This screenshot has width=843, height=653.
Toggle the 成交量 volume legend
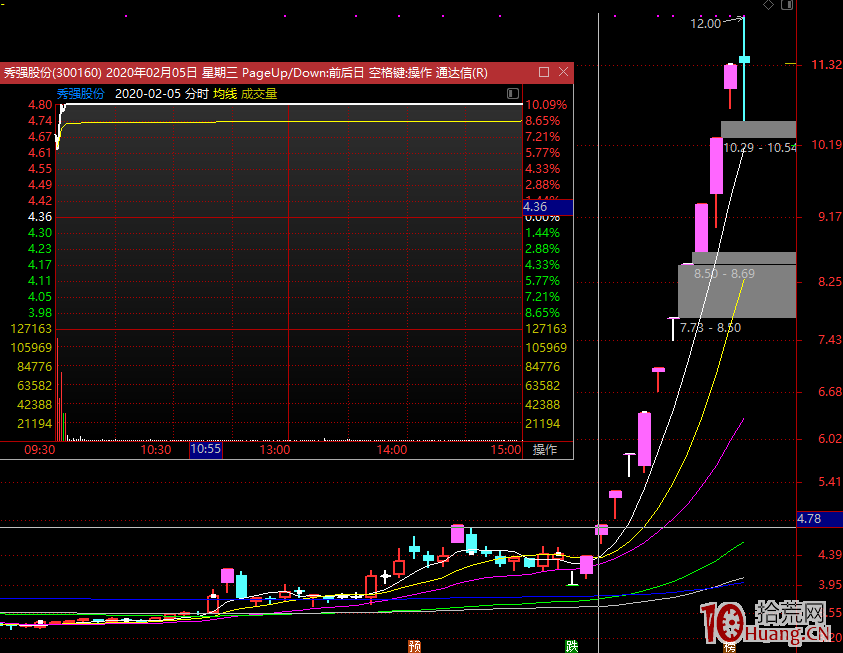[259, 94]
